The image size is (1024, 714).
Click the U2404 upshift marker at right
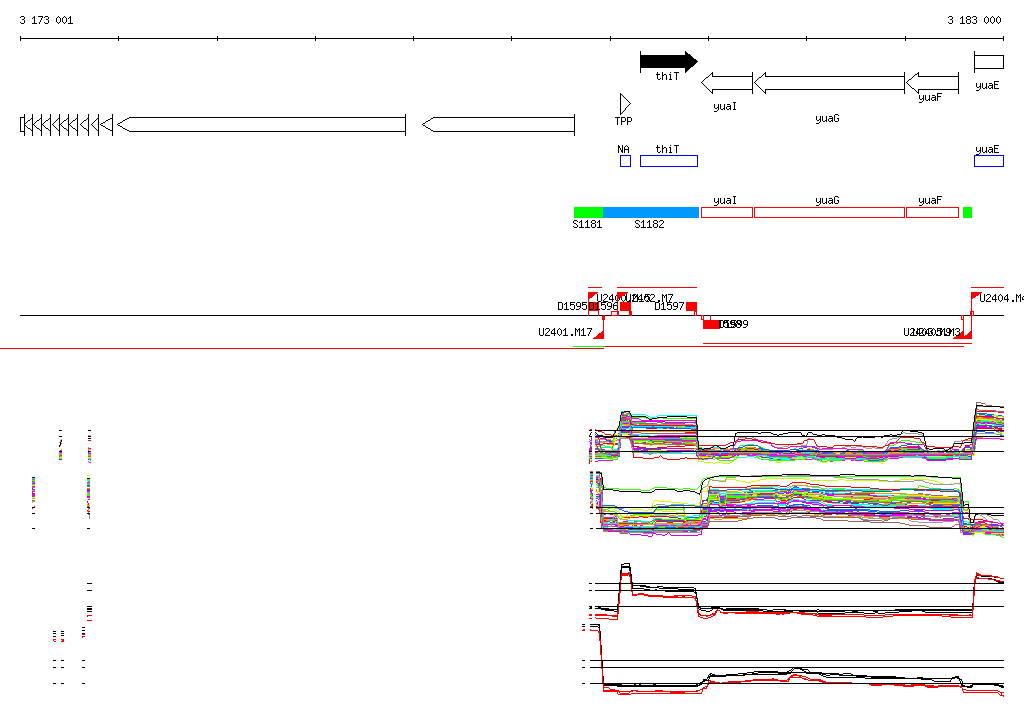976,298
